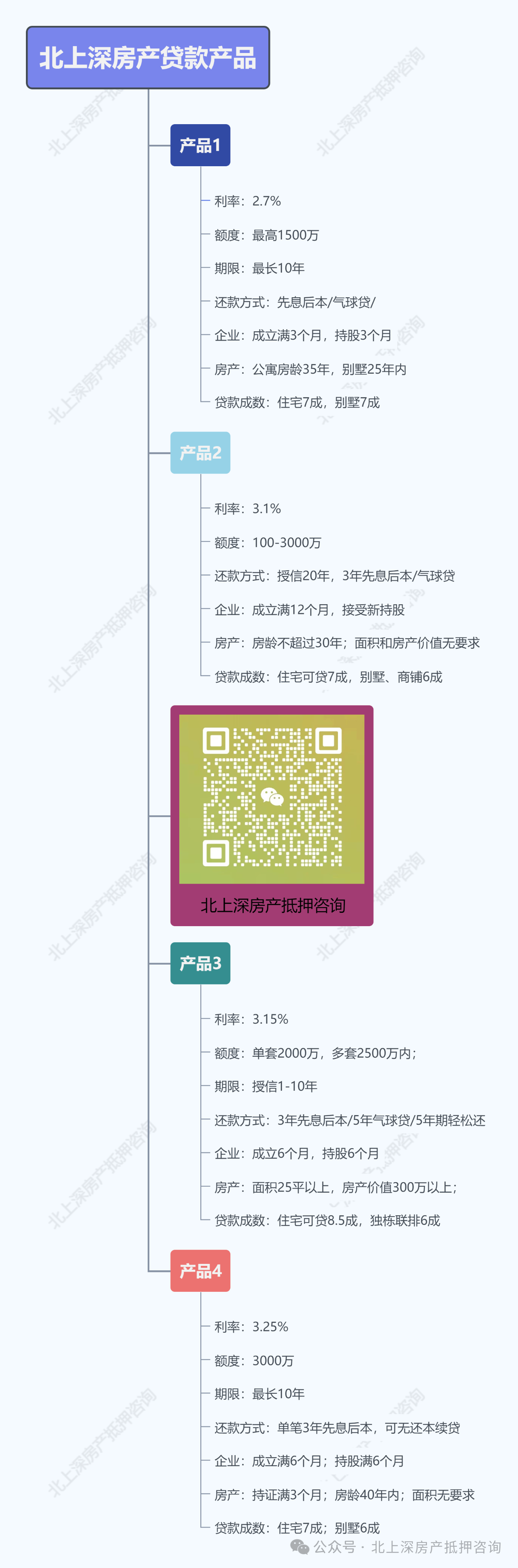This screenshot has width=518, height=1568.
Task: Select the 产品1 node
Action: pos(200,146)
